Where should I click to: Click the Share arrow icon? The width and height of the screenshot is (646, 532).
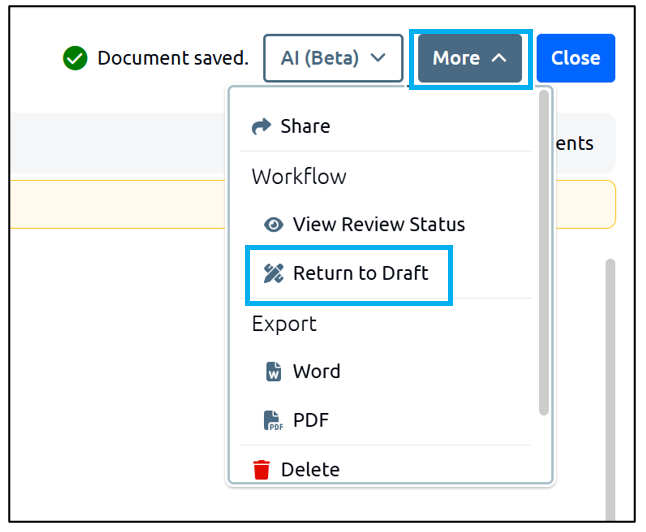click(261, 126)
